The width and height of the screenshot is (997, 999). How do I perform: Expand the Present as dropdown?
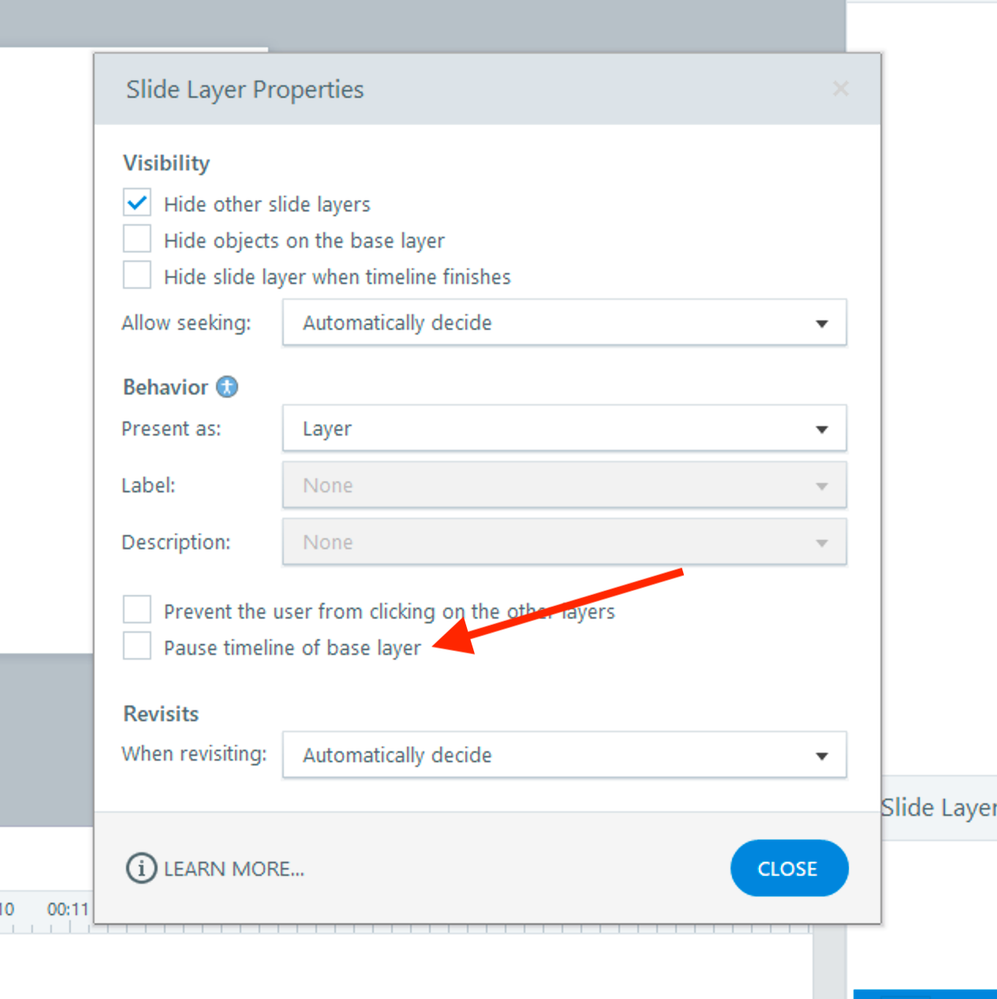[x=564, y=429]
